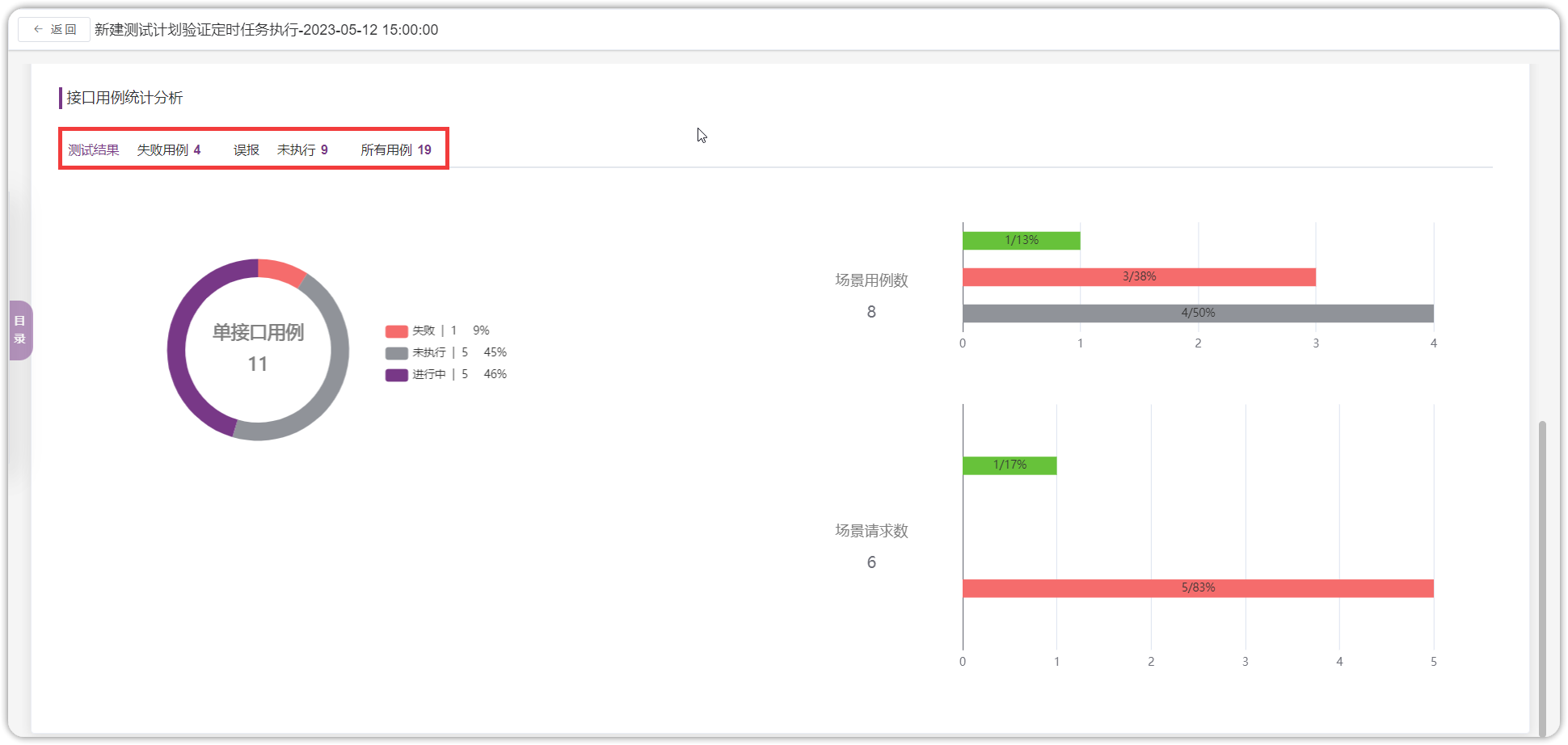Click the 接口用例统计分析 heading
The image size is (1568, 745).
point(124,98)
